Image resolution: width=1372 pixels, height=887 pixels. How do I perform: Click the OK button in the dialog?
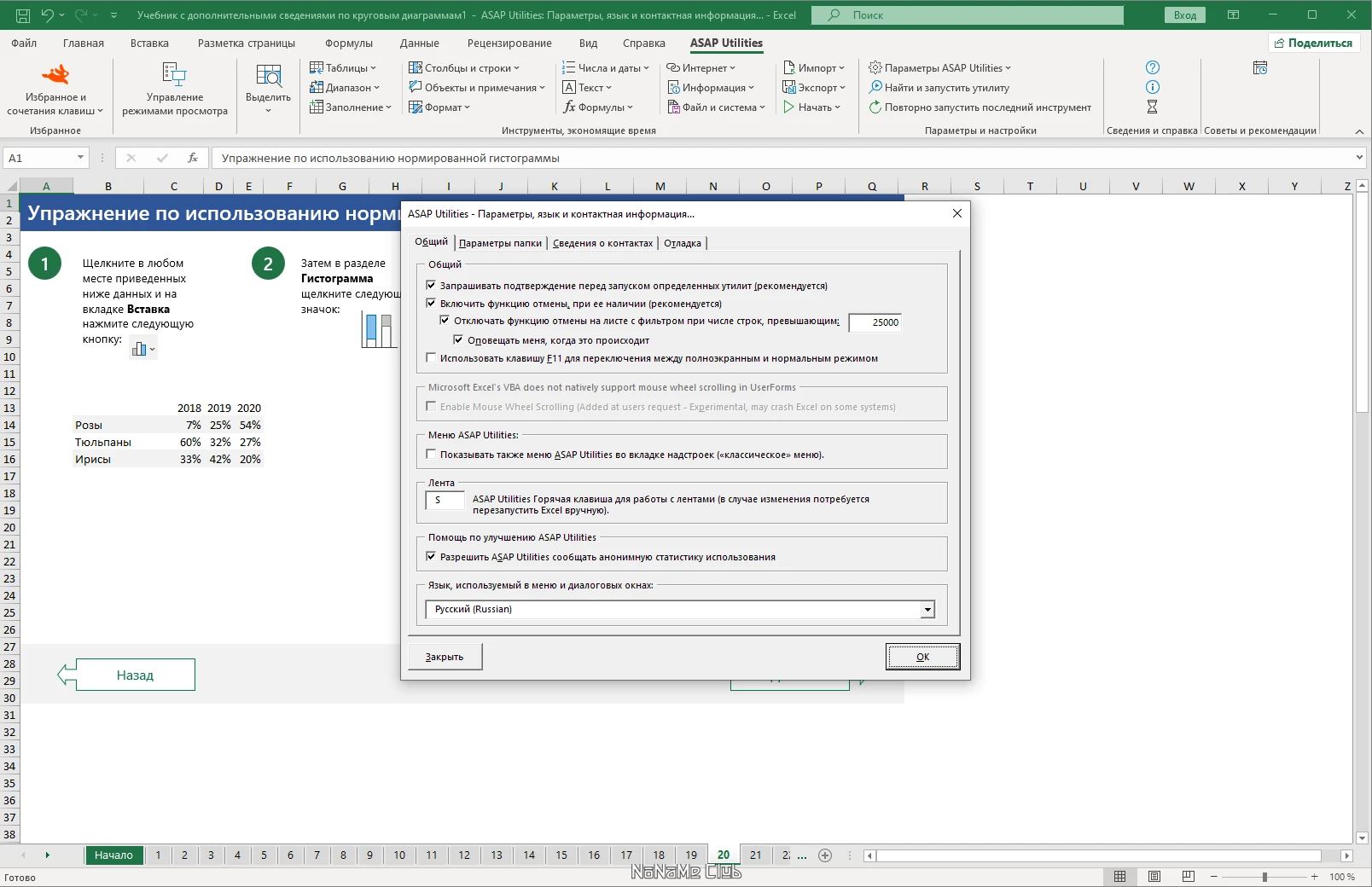922,657
